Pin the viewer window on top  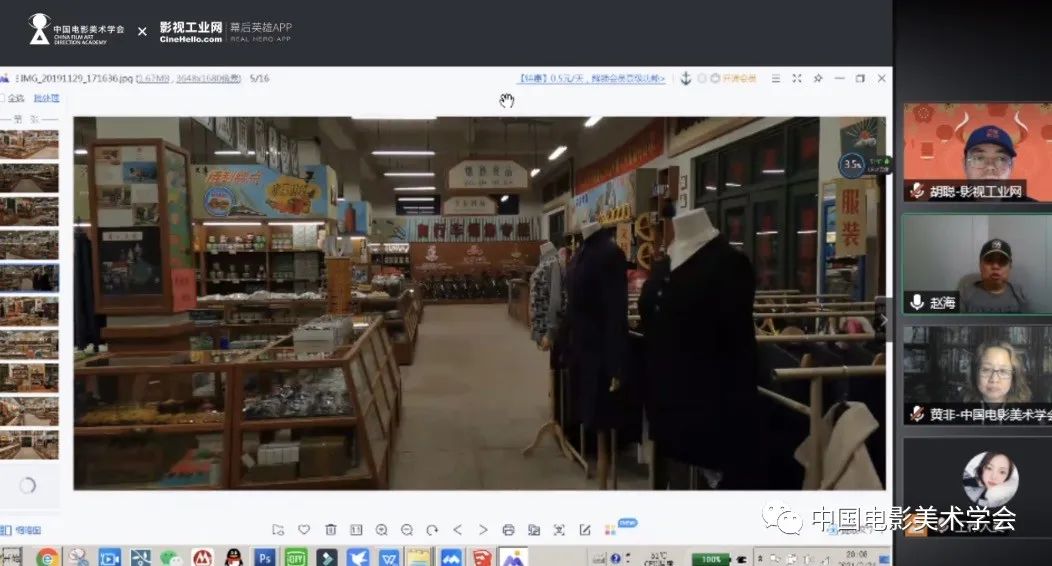pyautogui.click(x=818, y=78)
